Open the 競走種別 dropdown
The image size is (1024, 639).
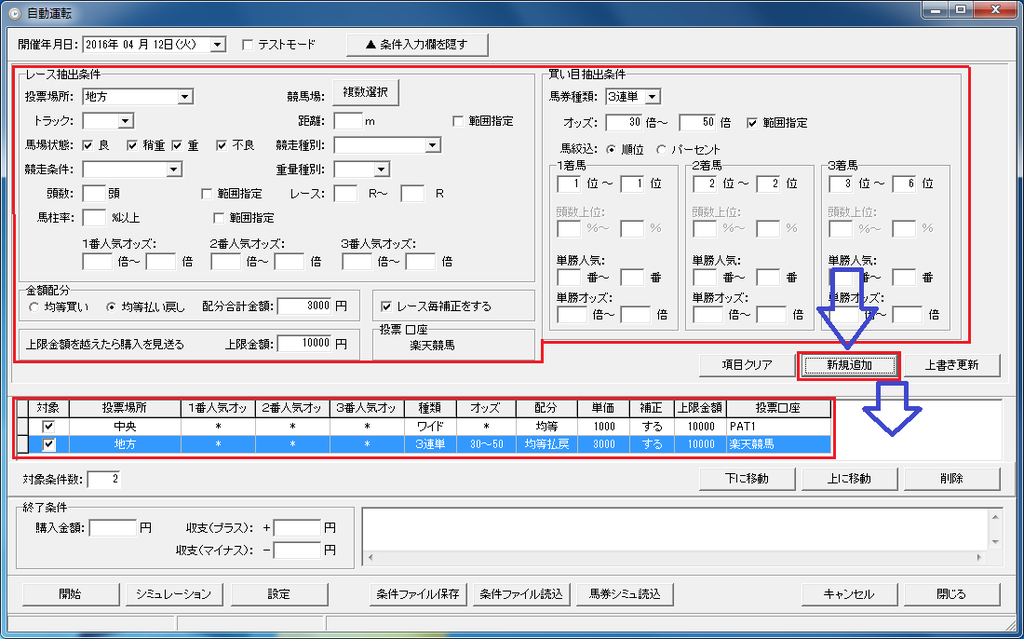click(432, 145)
